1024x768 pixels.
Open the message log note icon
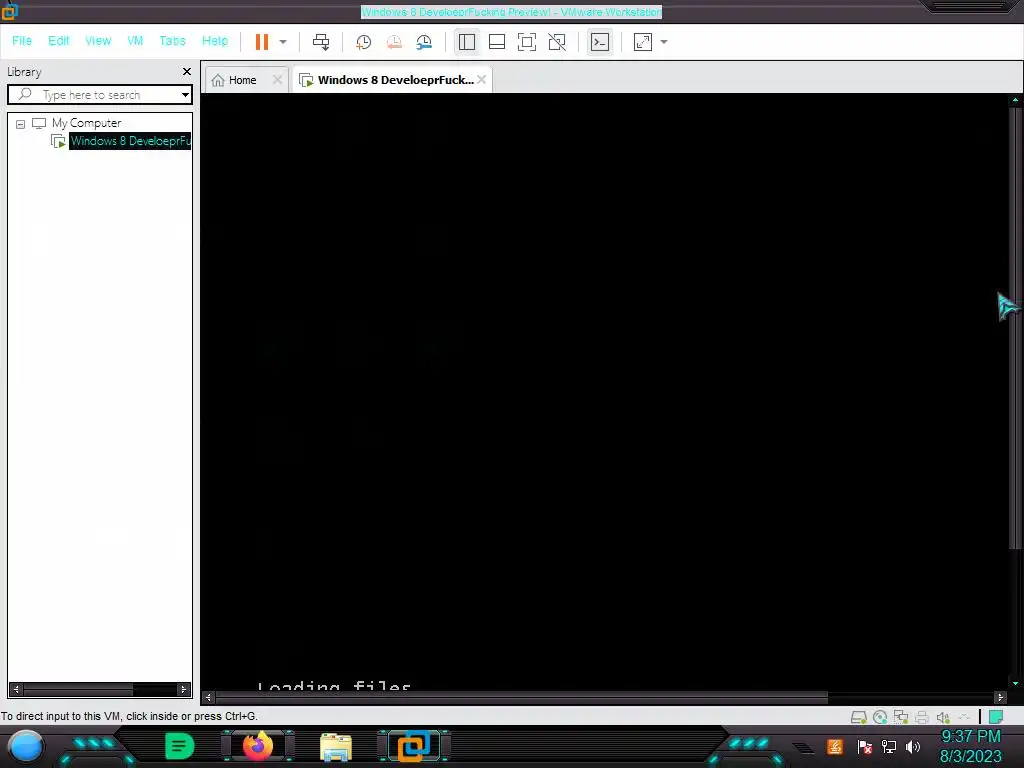[996, 717]
